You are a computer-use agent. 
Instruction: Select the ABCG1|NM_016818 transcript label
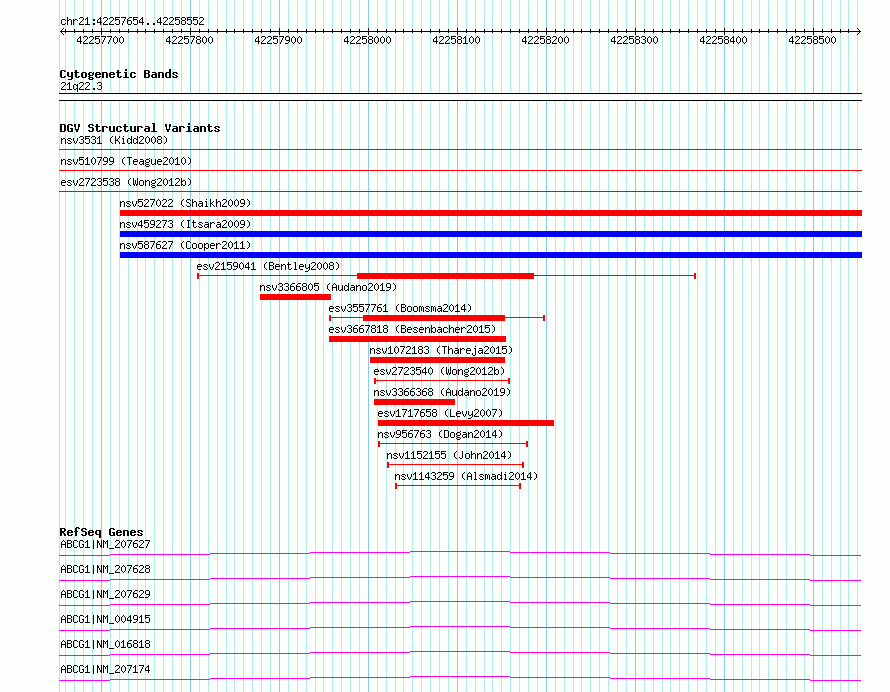pos(106,644)
